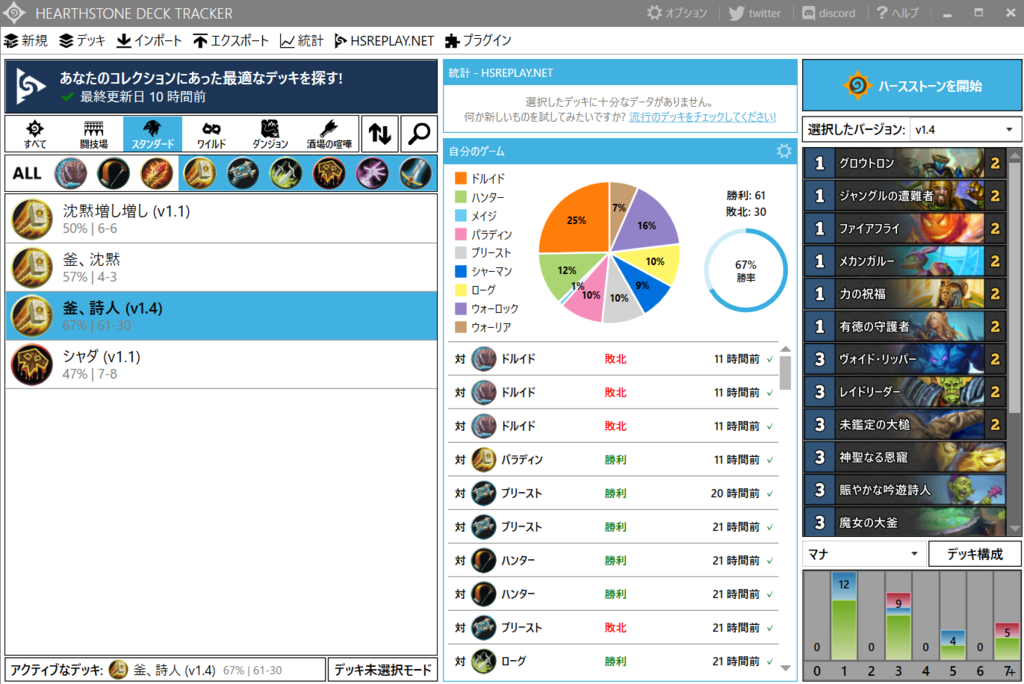
Task: Switch to the 闘技場 tab
Action: pyautogui.click(x=93, y=134)
